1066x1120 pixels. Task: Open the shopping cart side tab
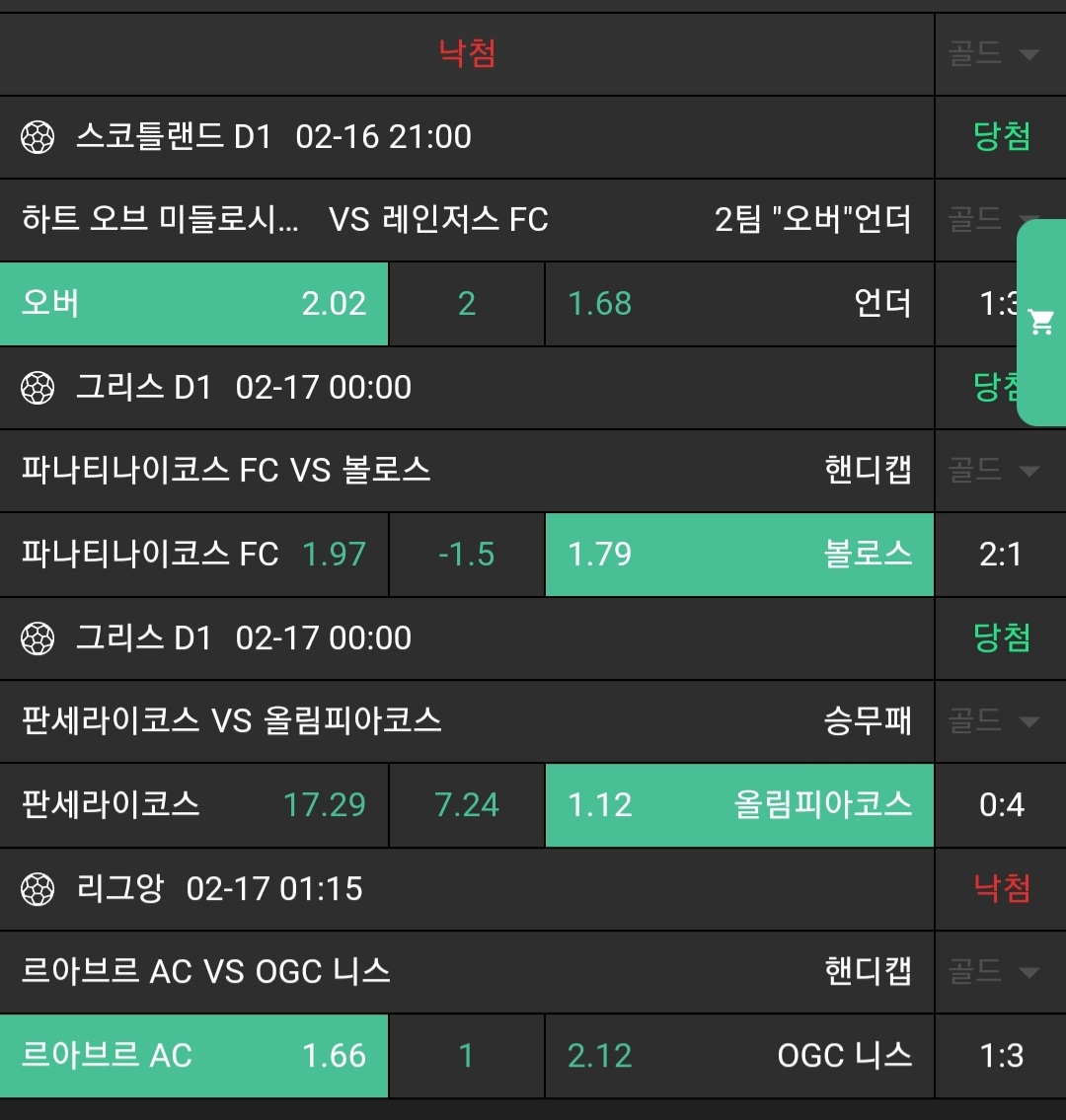coord(1041,322)
